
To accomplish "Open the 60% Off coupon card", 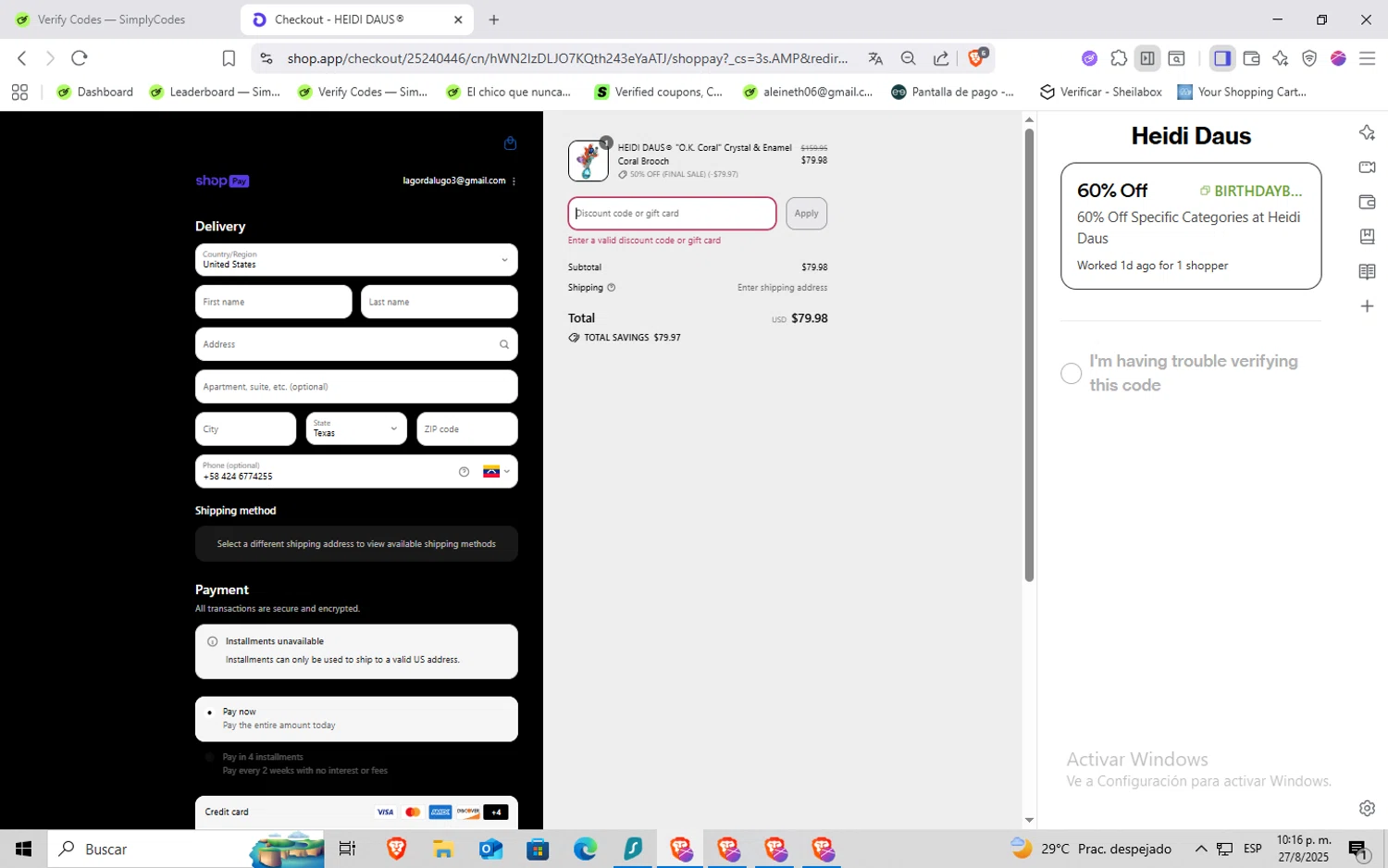I will [x=1191, y=226].
